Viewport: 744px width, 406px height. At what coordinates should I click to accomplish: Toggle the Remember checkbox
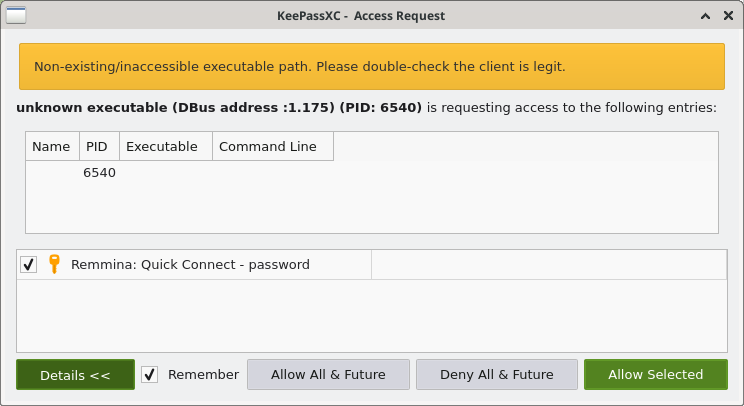[150, 375]
